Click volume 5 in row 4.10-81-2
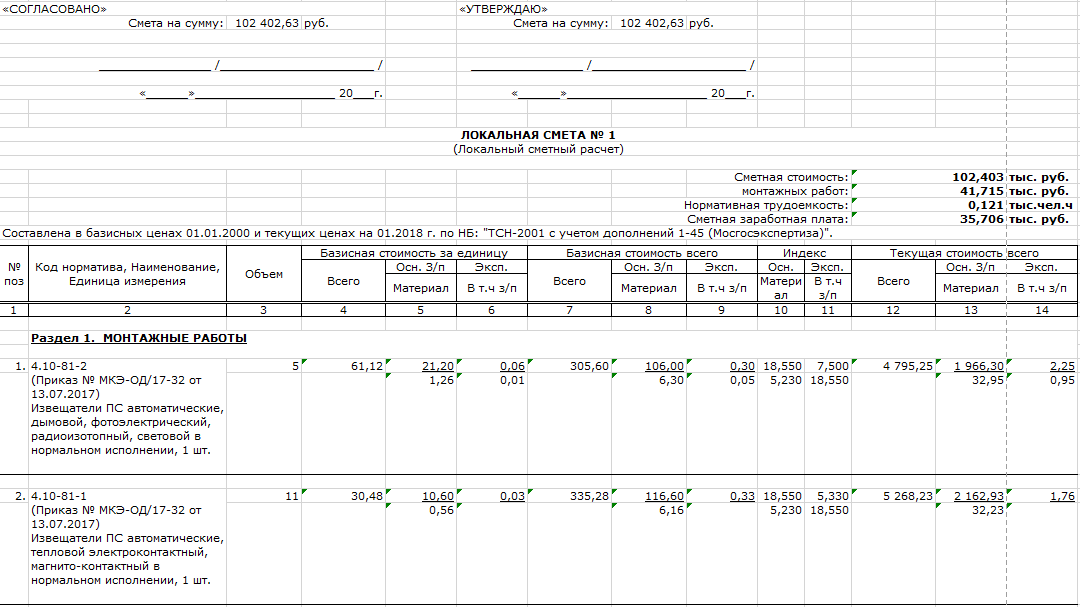The height and width of the screenshot is (607, 1080). coord(295,366)
